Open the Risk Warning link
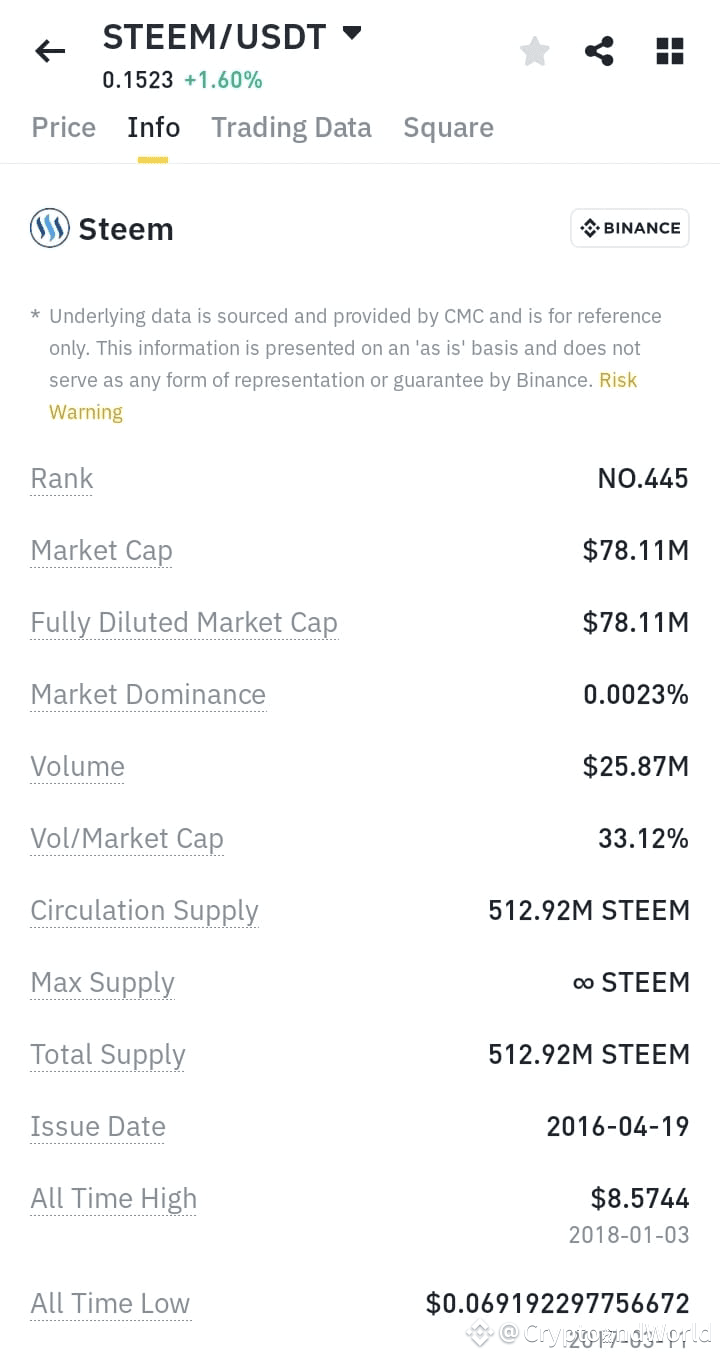Viewport: 720px width, 1358px height. click(343, 396)
